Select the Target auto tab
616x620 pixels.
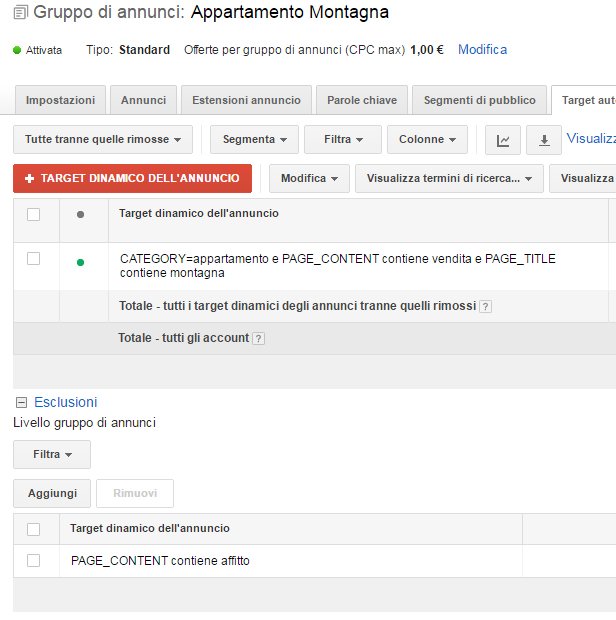[584, 100]
